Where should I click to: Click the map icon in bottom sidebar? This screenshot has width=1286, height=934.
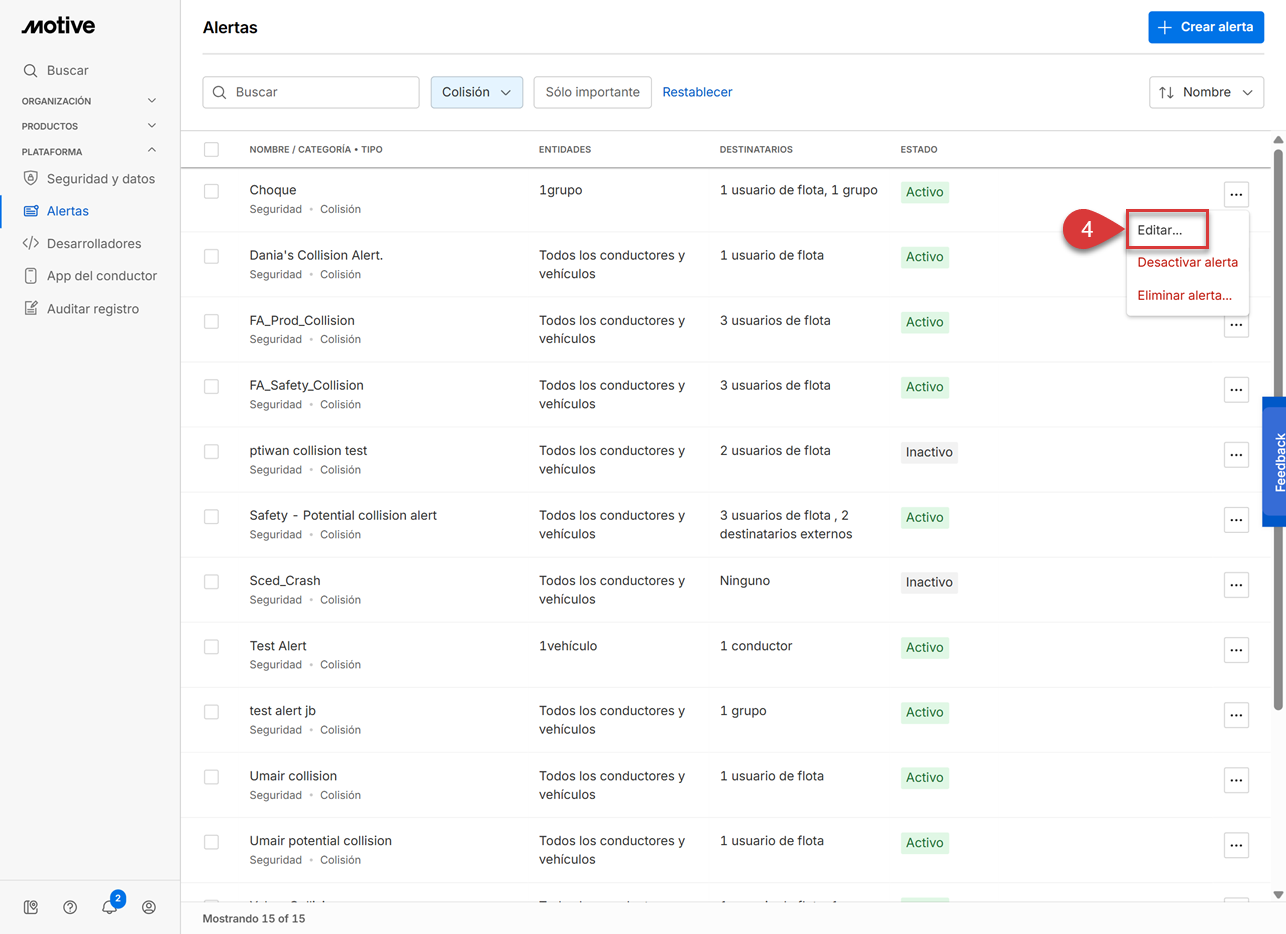(x=31, y=907)
